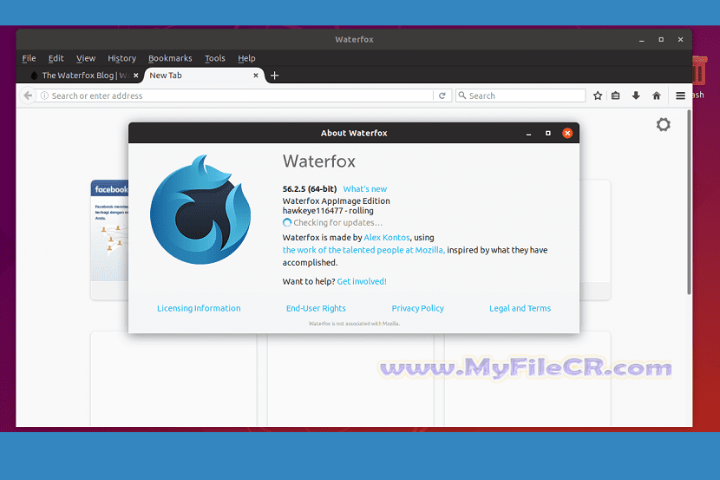Open the Privacy Policy link
The image size is (720, 480).
coord(418,308)
